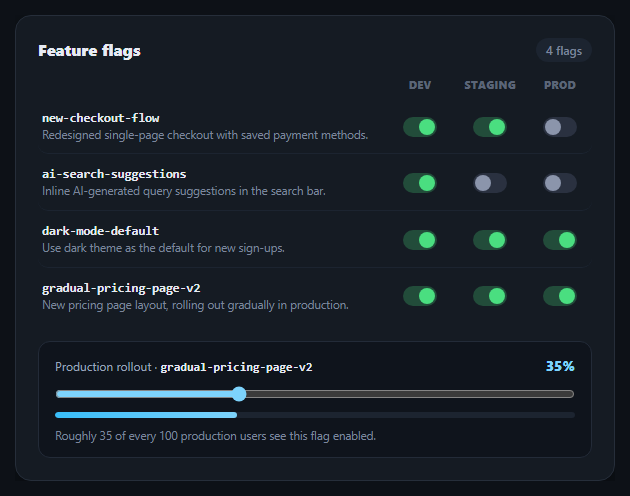Toggle dark-mode-default STAGING switch
The width and height of the screenshot is (630, 496).
coord(489,240)
